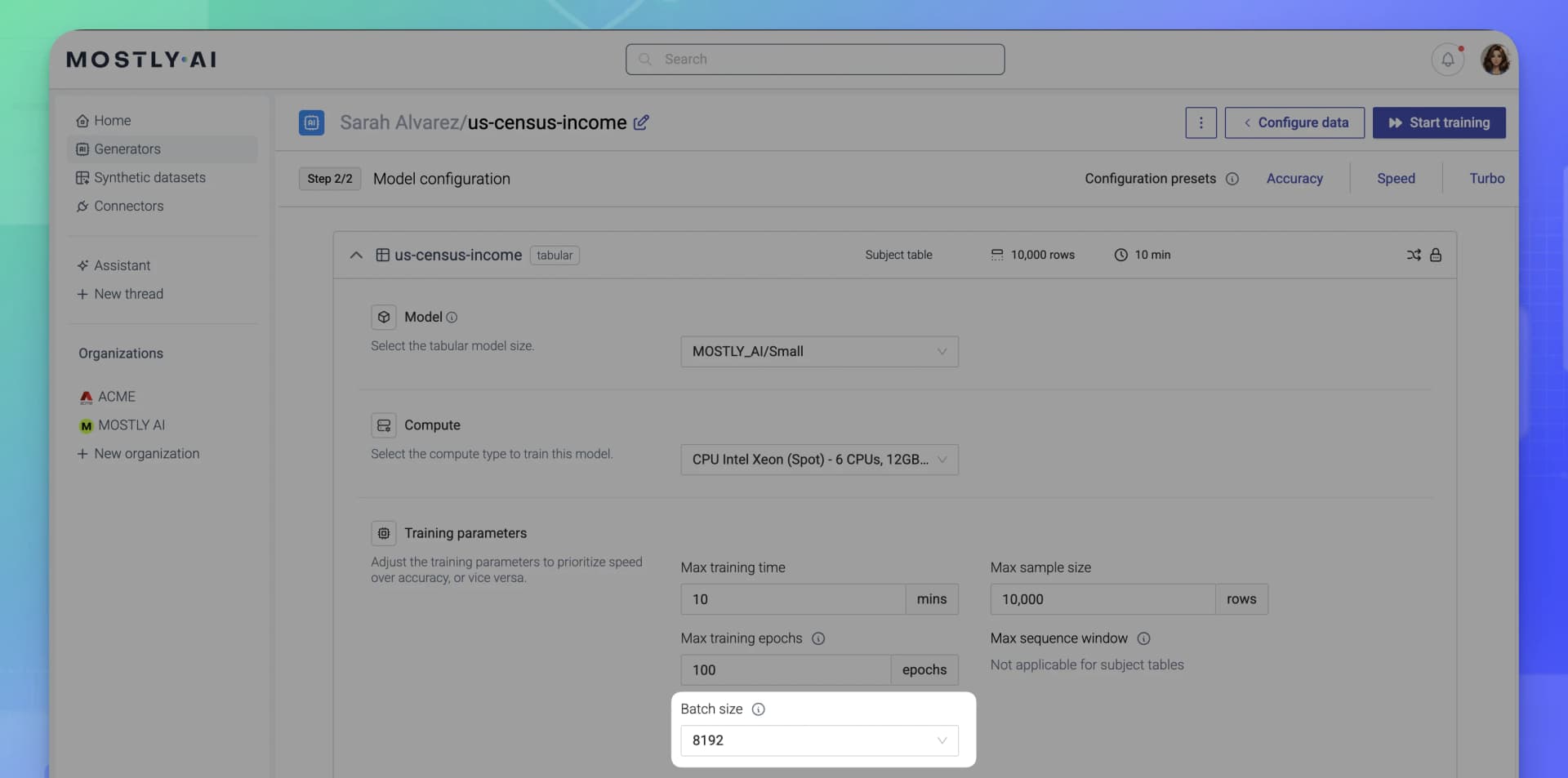Switch to the Turbo preset tab
This screenshot has width=1568, height=778.
[1487, 178]
